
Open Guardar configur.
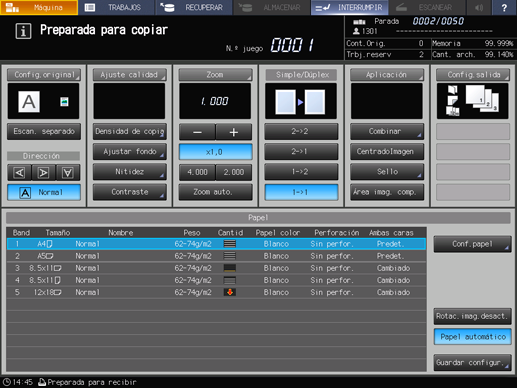click(472, 362)
